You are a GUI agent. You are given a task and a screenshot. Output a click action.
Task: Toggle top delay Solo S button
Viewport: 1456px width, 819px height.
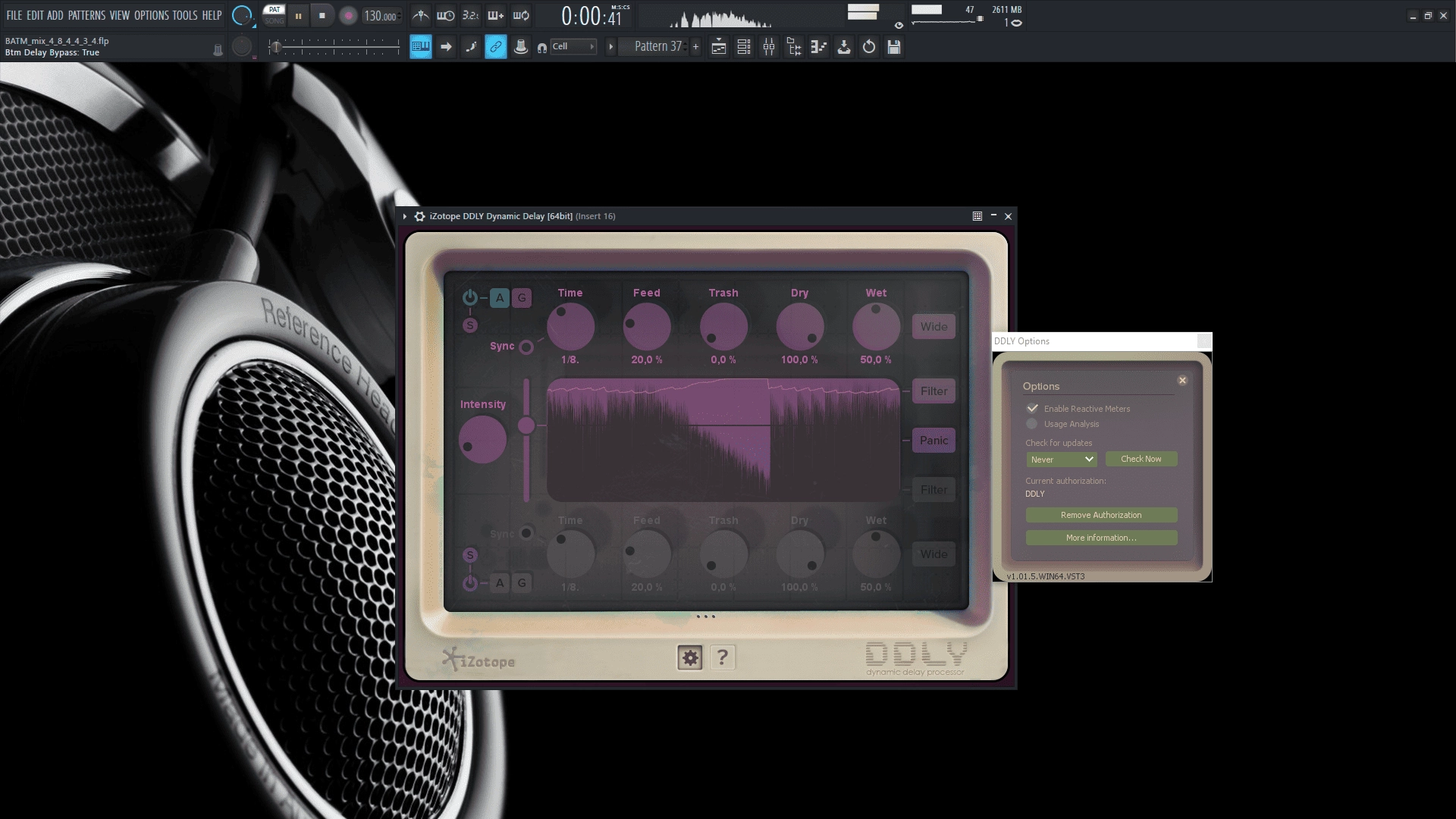pos(470,325)
